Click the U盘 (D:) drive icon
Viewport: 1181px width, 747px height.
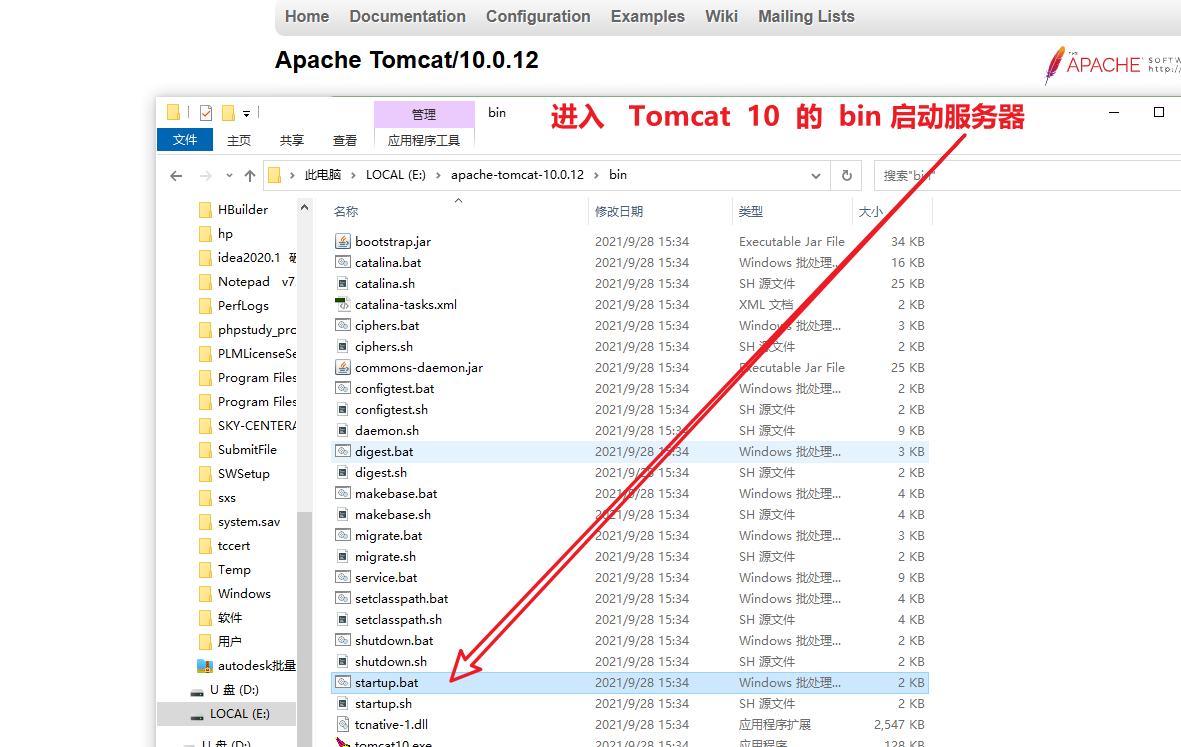point(197,691)
